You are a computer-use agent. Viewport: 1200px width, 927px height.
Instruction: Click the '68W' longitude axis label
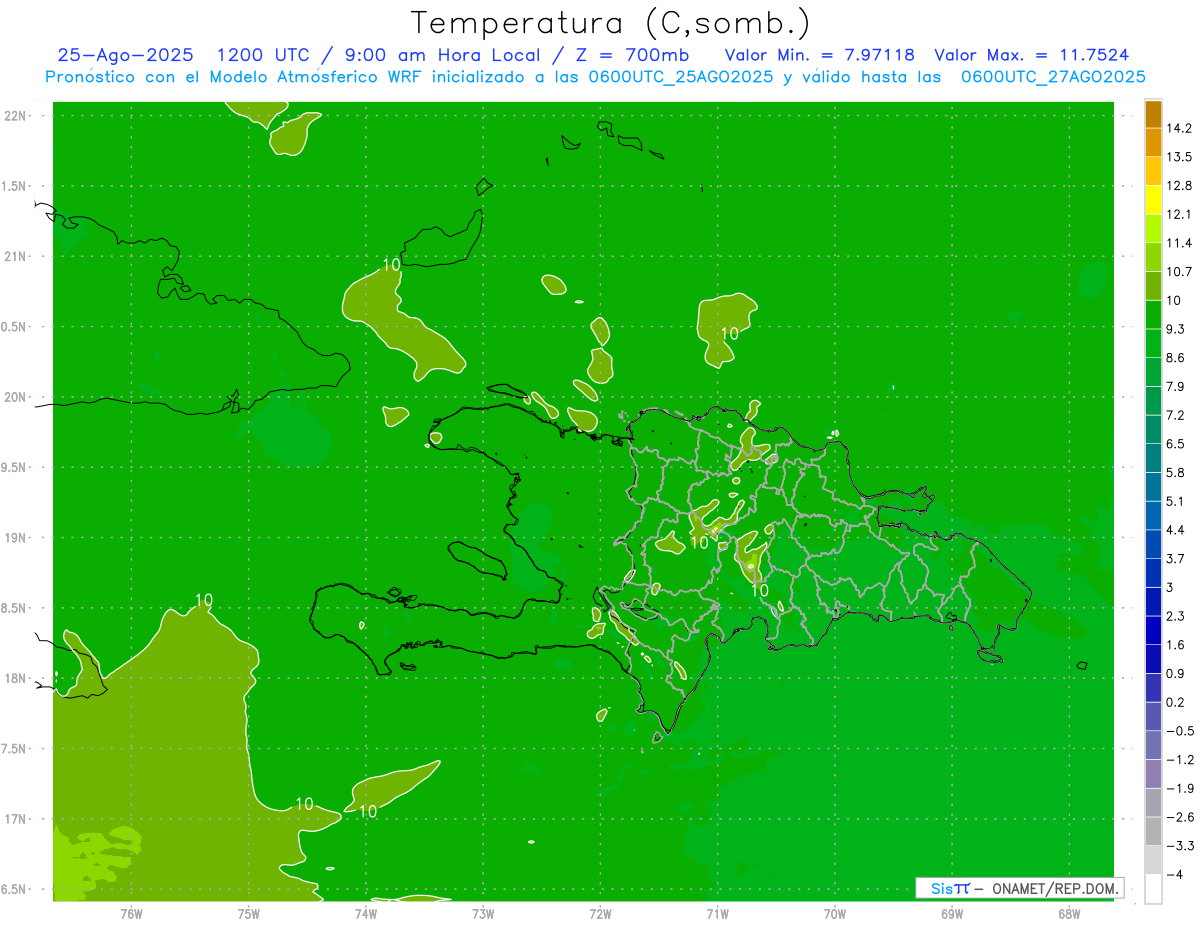pos(1069,914)
